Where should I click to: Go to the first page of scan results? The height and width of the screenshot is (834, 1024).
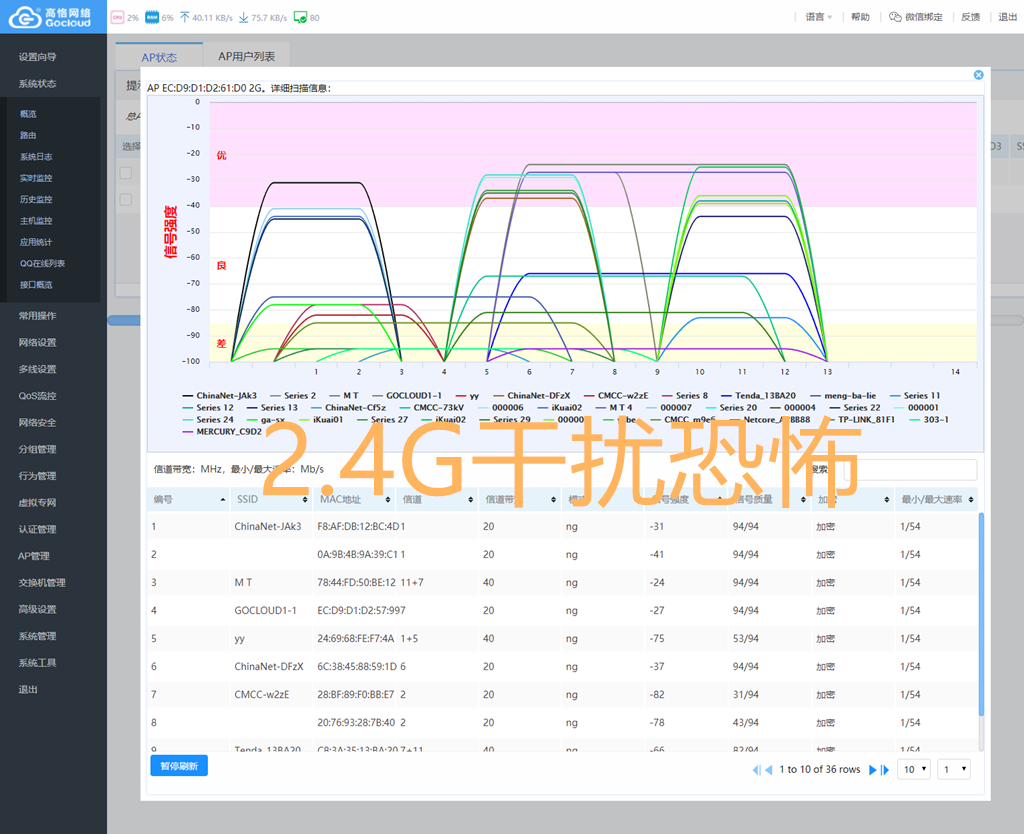[756, 770]
